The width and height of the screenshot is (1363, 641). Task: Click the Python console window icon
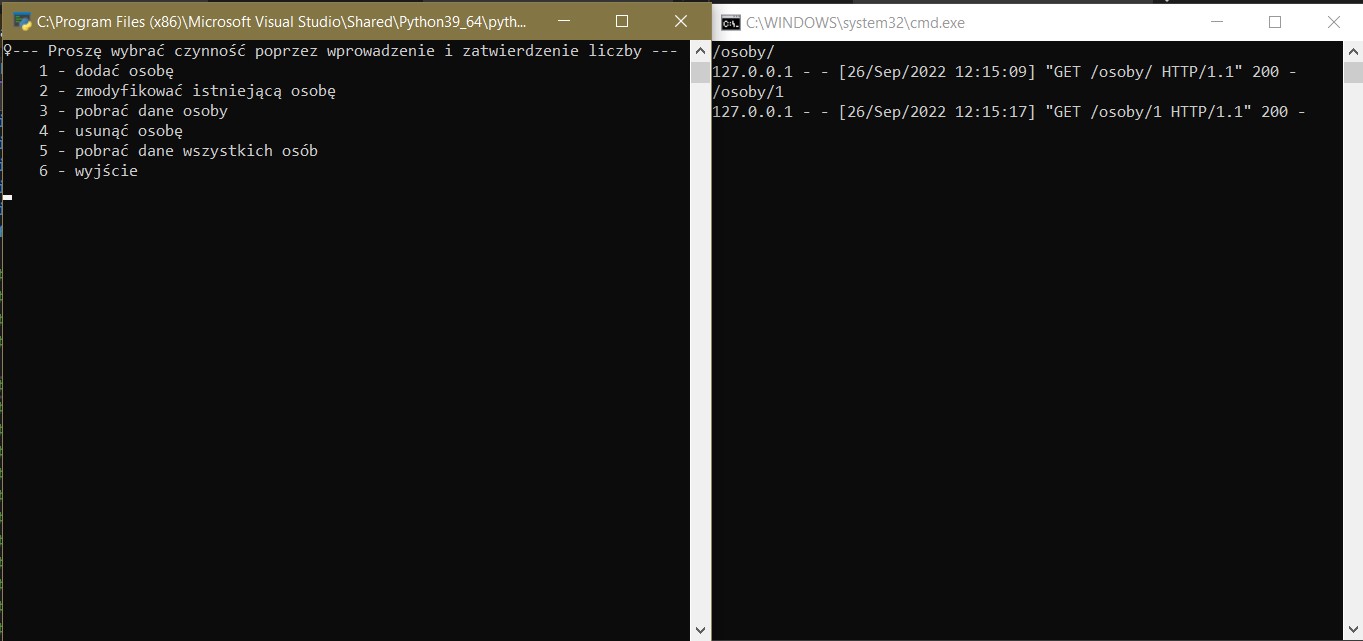tap(22, 21)
